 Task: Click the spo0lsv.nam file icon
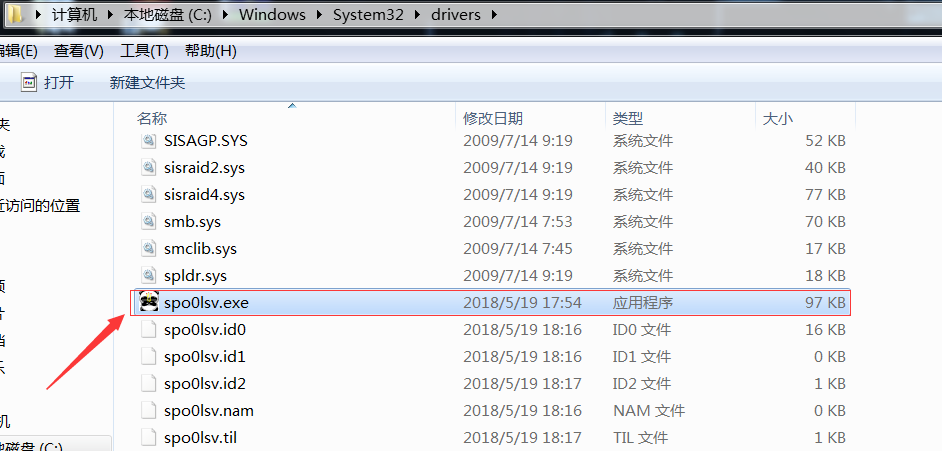pos(148,410)
